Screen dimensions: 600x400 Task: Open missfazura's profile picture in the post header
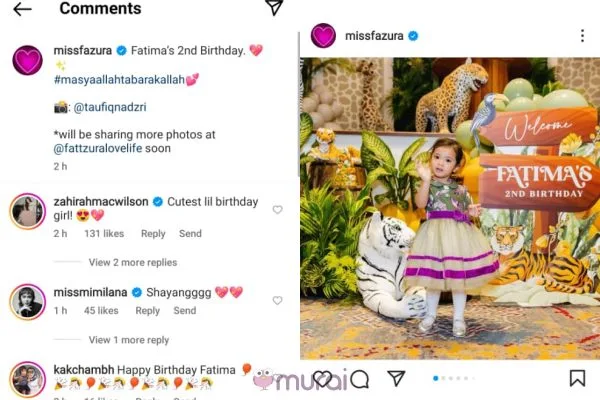pyautogui.click(x=323, y=36)
